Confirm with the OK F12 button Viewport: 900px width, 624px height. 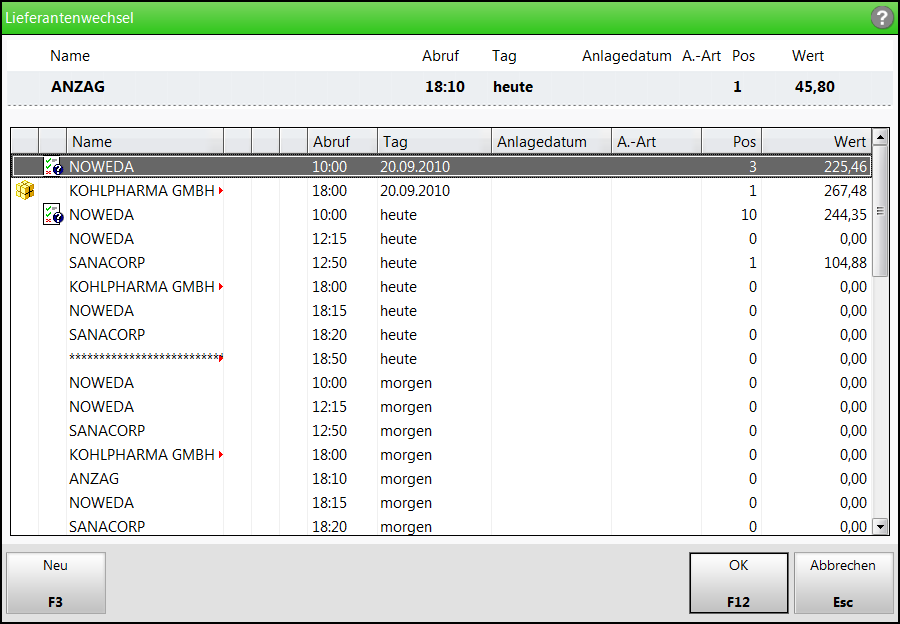(738, 583)
